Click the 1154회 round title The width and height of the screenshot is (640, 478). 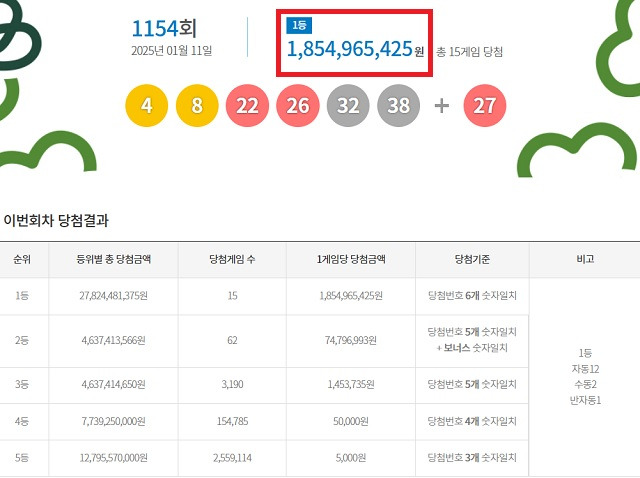pyautogui.click(x=164, y=29)
